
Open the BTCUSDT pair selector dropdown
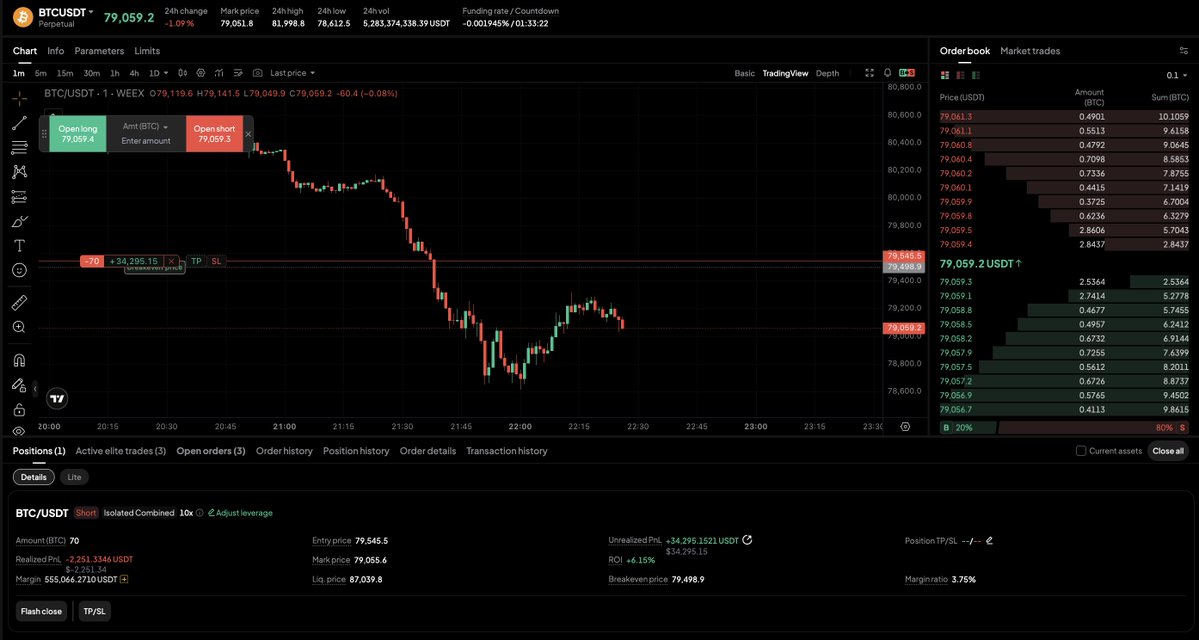66,12
